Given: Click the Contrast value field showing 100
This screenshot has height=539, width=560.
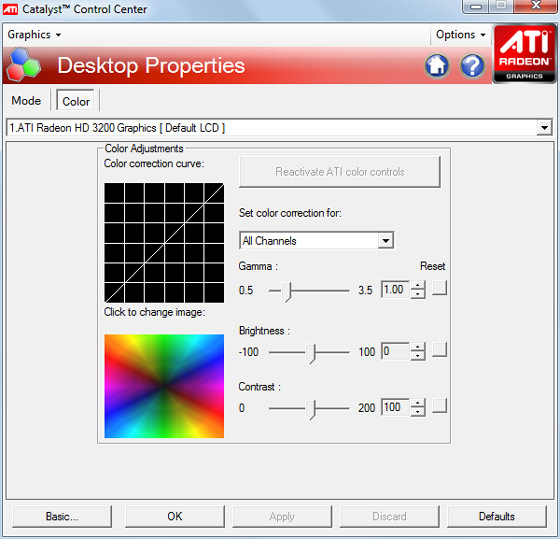Looking at the screenshot, I should tap(395, 407).
